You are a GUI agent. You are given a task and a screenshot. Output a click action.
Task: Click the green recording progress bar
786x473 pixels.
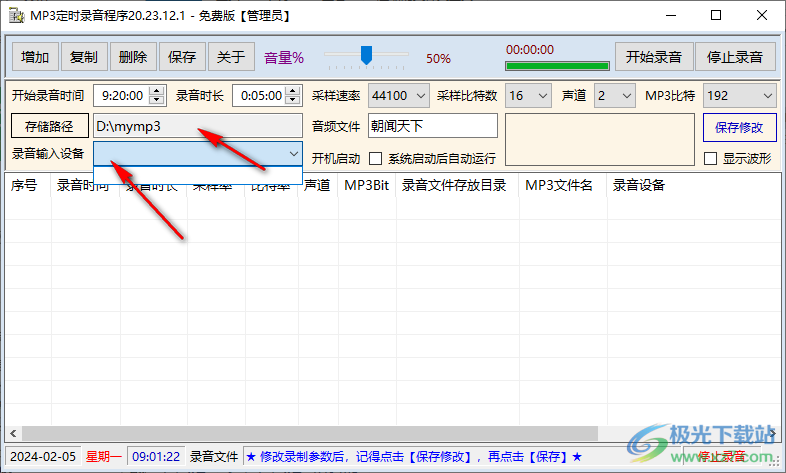coord(557,66)
